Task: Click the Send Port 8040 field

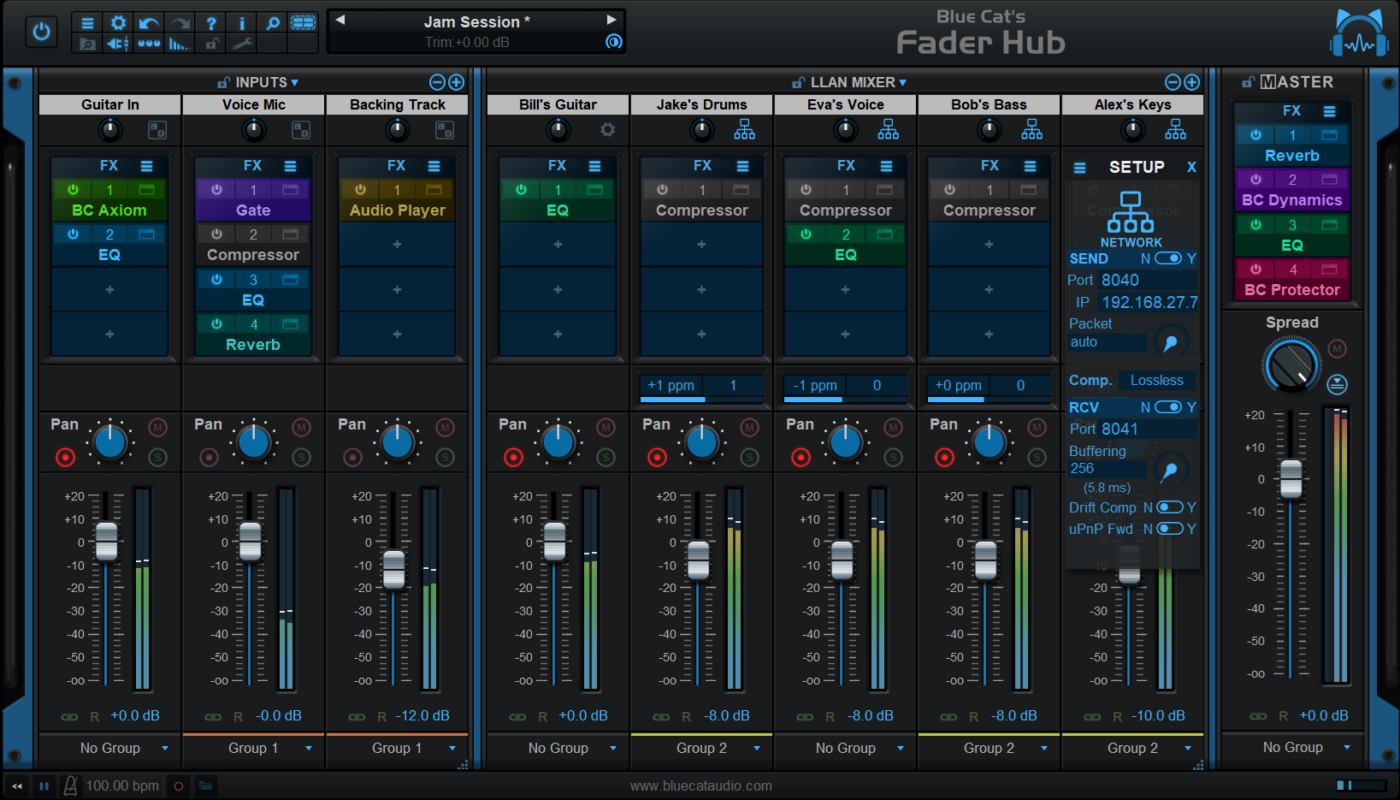Action: tap(1147, 281)
